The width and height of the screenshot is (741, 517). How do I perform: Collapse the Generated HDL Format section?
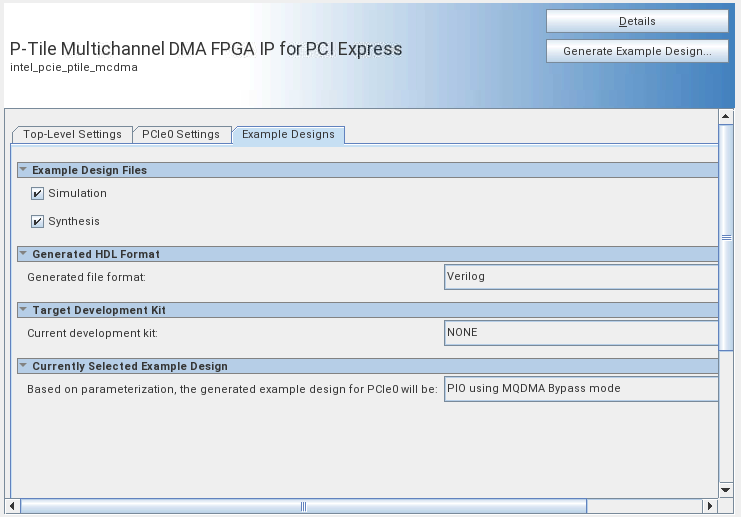point(22,254)
